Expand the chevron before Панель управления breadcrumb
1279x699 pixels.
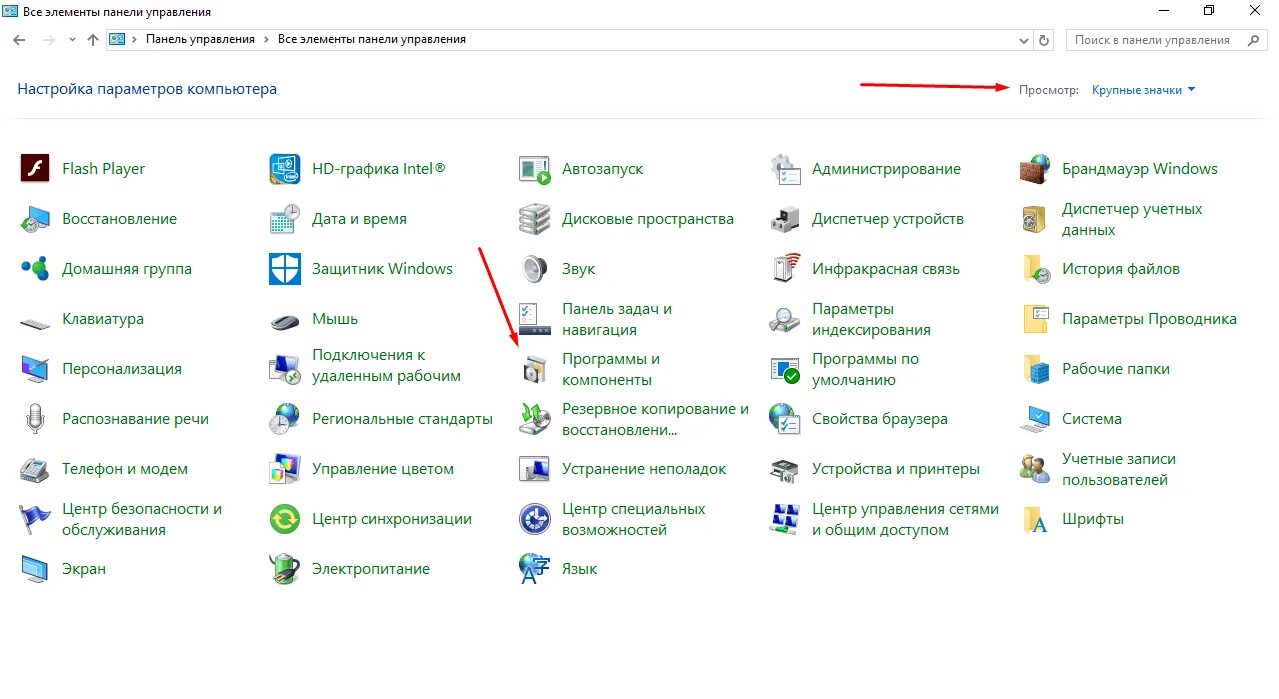coord(134,40)
